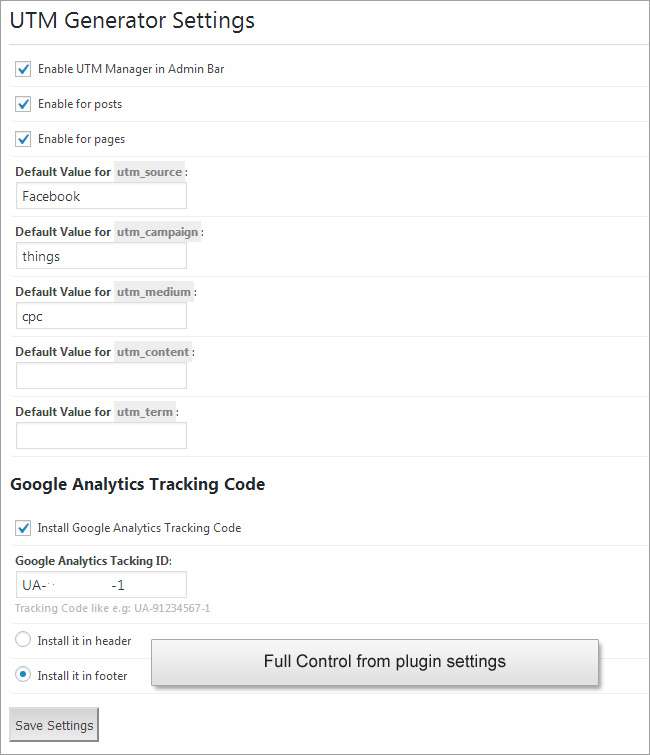Click the utm_medium field containing cpc
The image size is (650, 755).
pyautogui.click(x=101, y=316)
